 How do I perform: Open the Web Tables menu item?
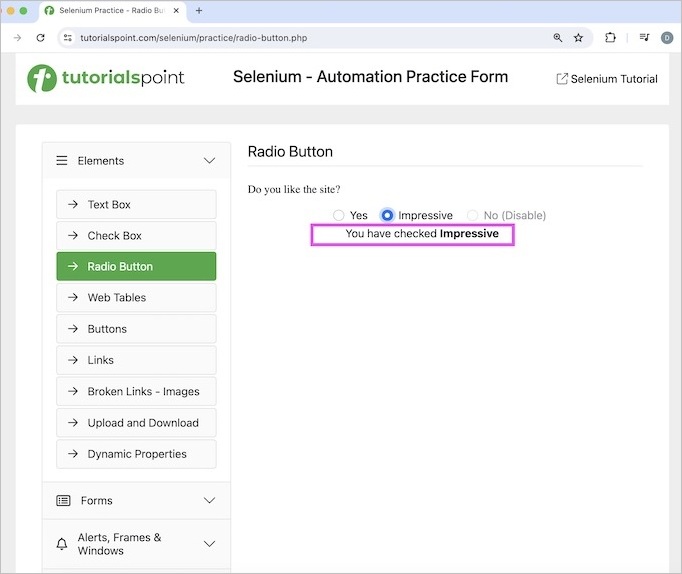136,298
